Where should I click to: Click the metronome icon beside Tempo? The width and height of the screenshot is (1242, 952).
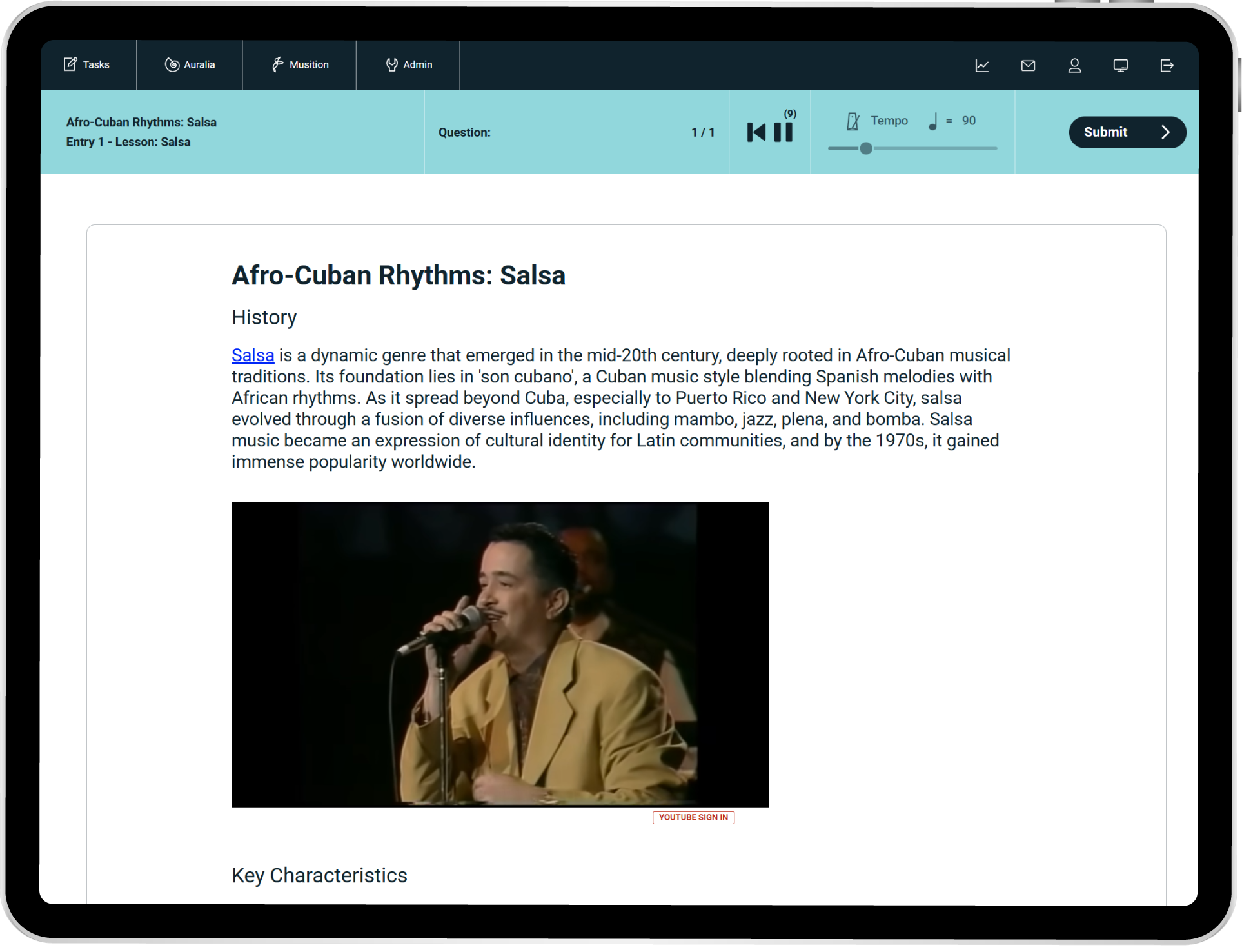(x=853, y=121)
